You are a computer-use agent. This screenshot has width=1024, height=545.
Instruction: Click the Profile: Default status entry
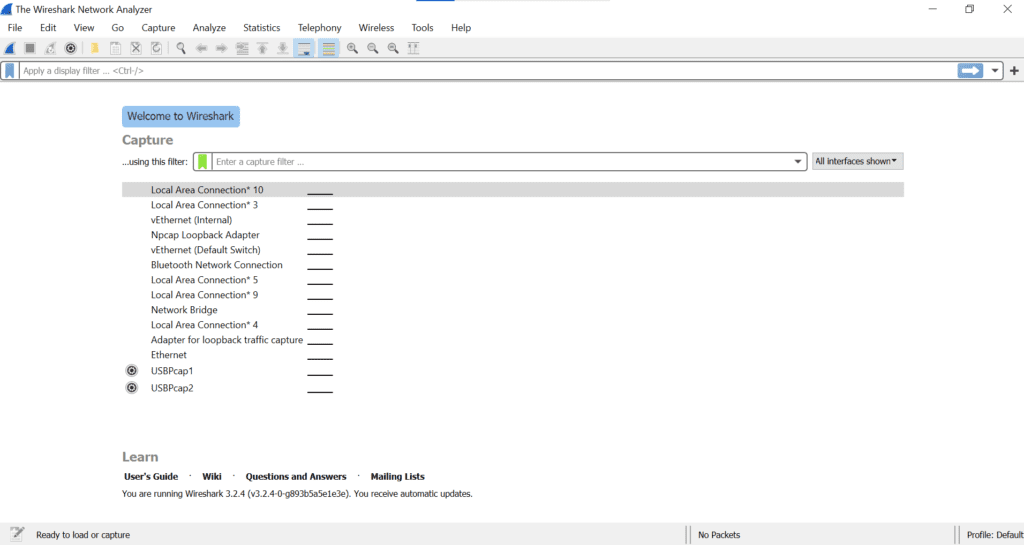click(x=994, y=535)
